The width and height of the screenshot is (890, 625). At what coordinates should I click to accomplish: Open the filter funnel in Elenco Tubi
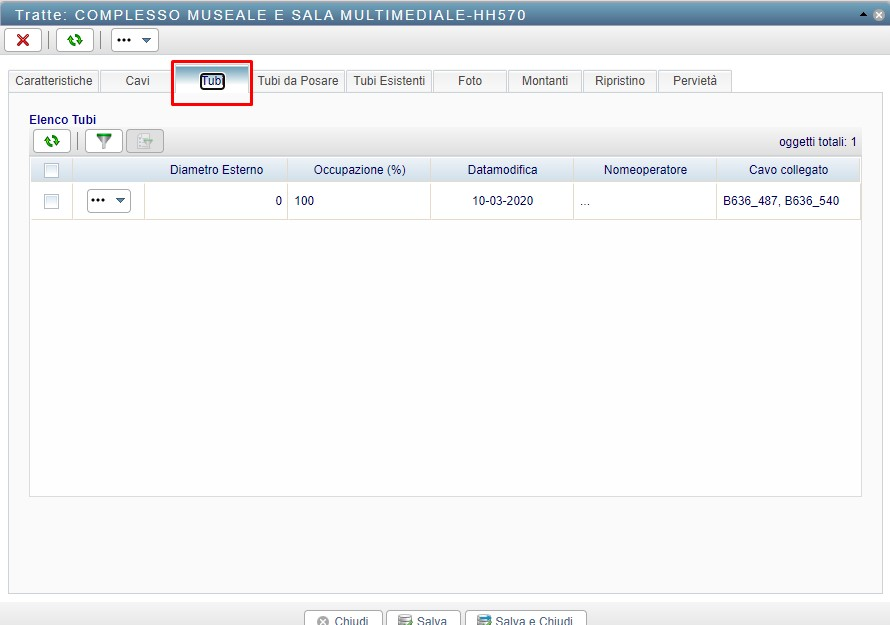(103, 141)
